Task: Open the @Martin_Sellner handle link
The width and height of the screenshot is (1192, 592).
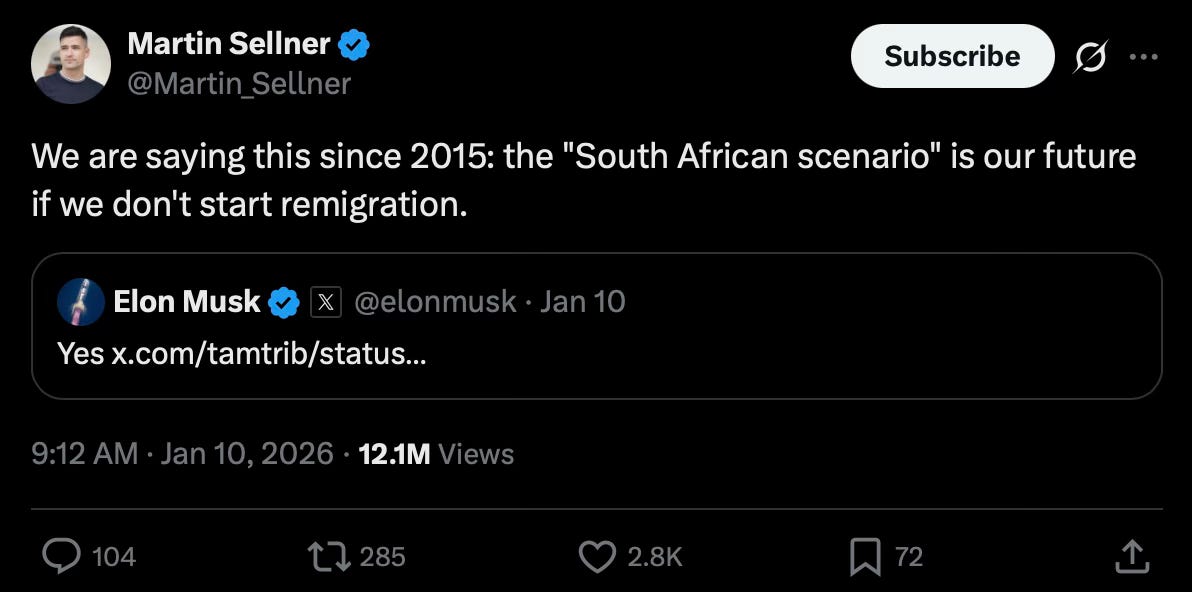Action: click(239, 83)
